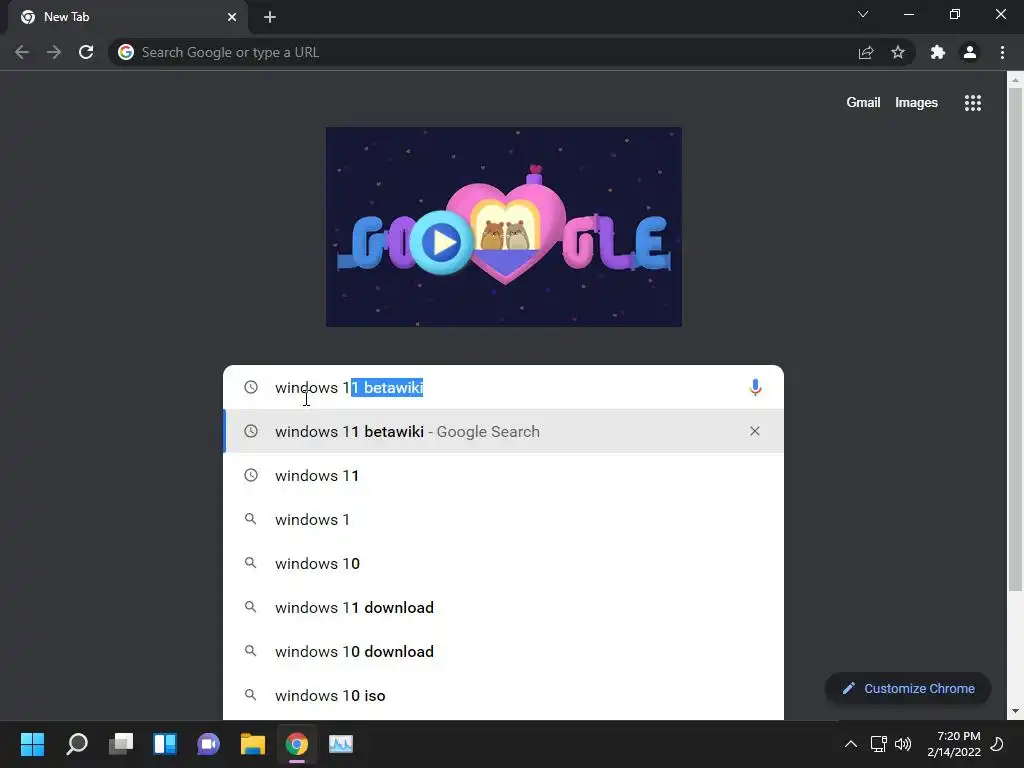This screenshot has width=1024, height=768.
Task: Open the clock and date 7:20 PM
Action: [954, 744]
